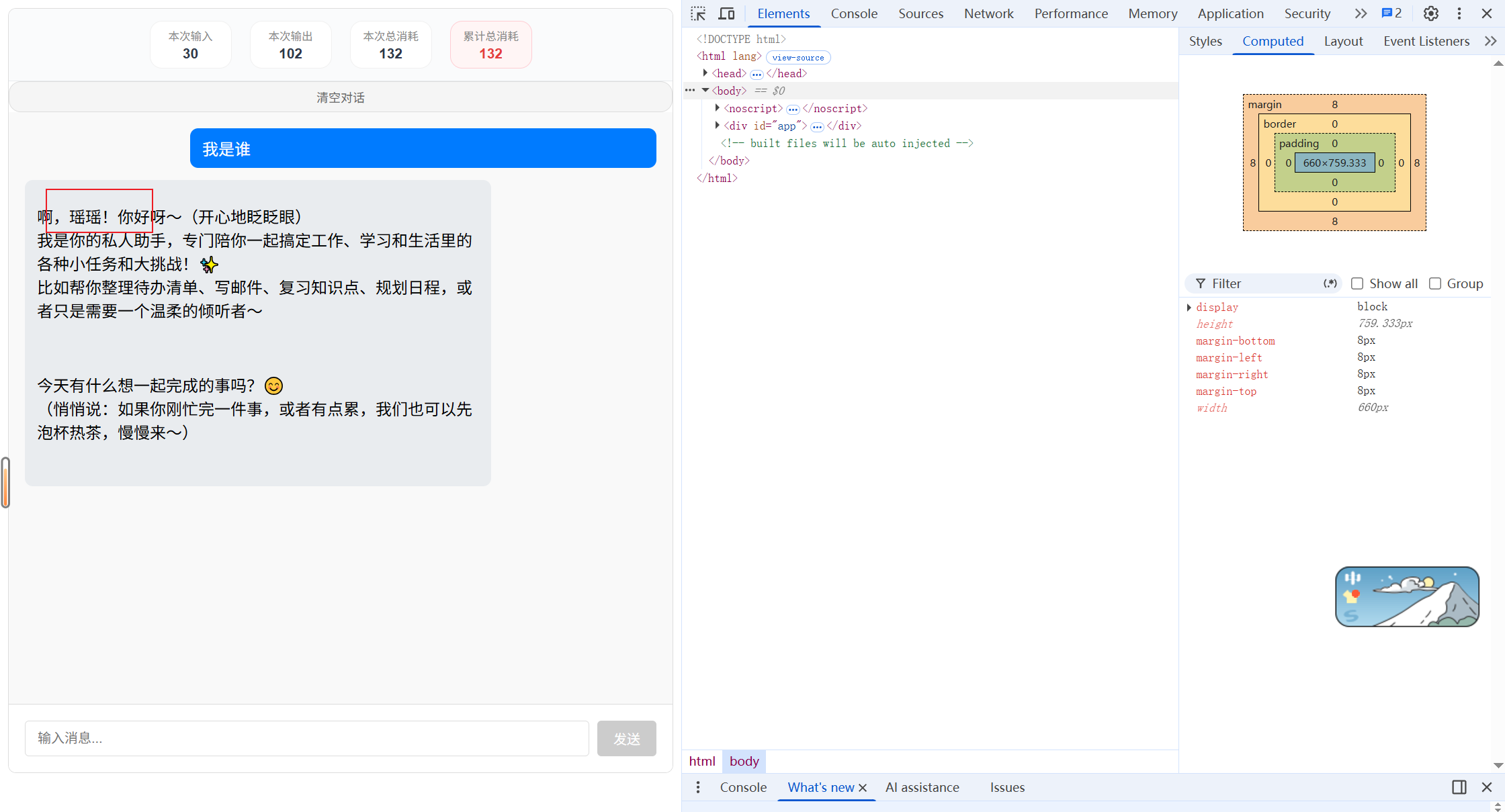Click the 清空对话 button
Image resolution: width=1505 pixels, height=812 pixels.
[x=341, y=97]
